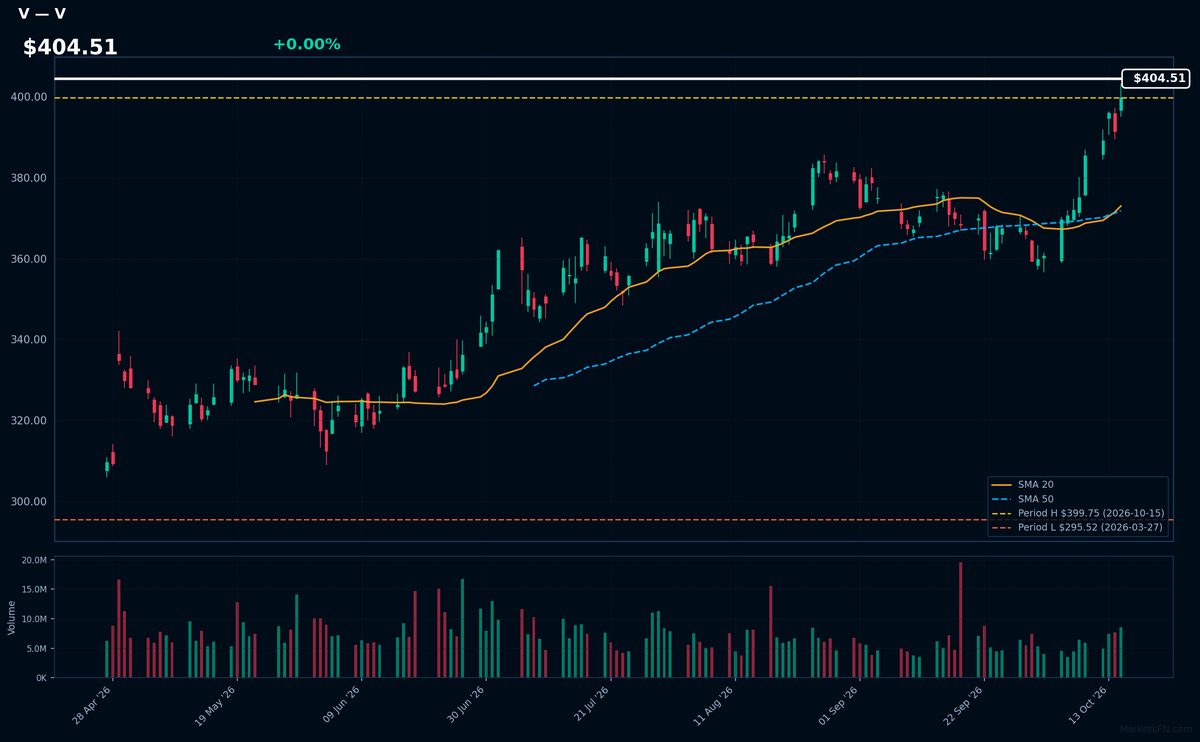This screenshot has width=1200, height=742.
Task: Click the 400.00 price axis label
Action: click(x=30, y=97)
